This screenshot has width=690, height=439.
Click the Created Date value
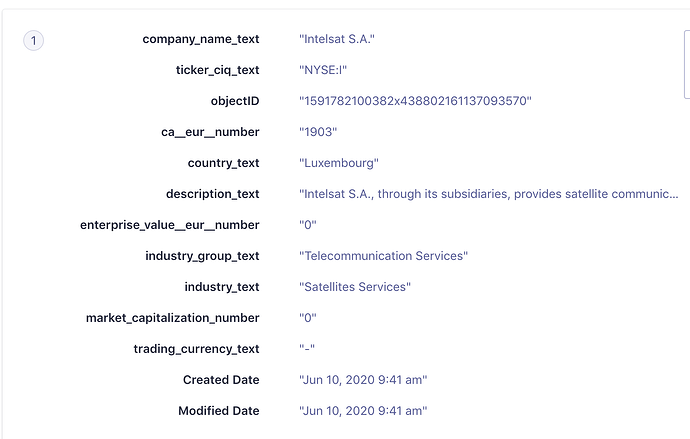363,380
